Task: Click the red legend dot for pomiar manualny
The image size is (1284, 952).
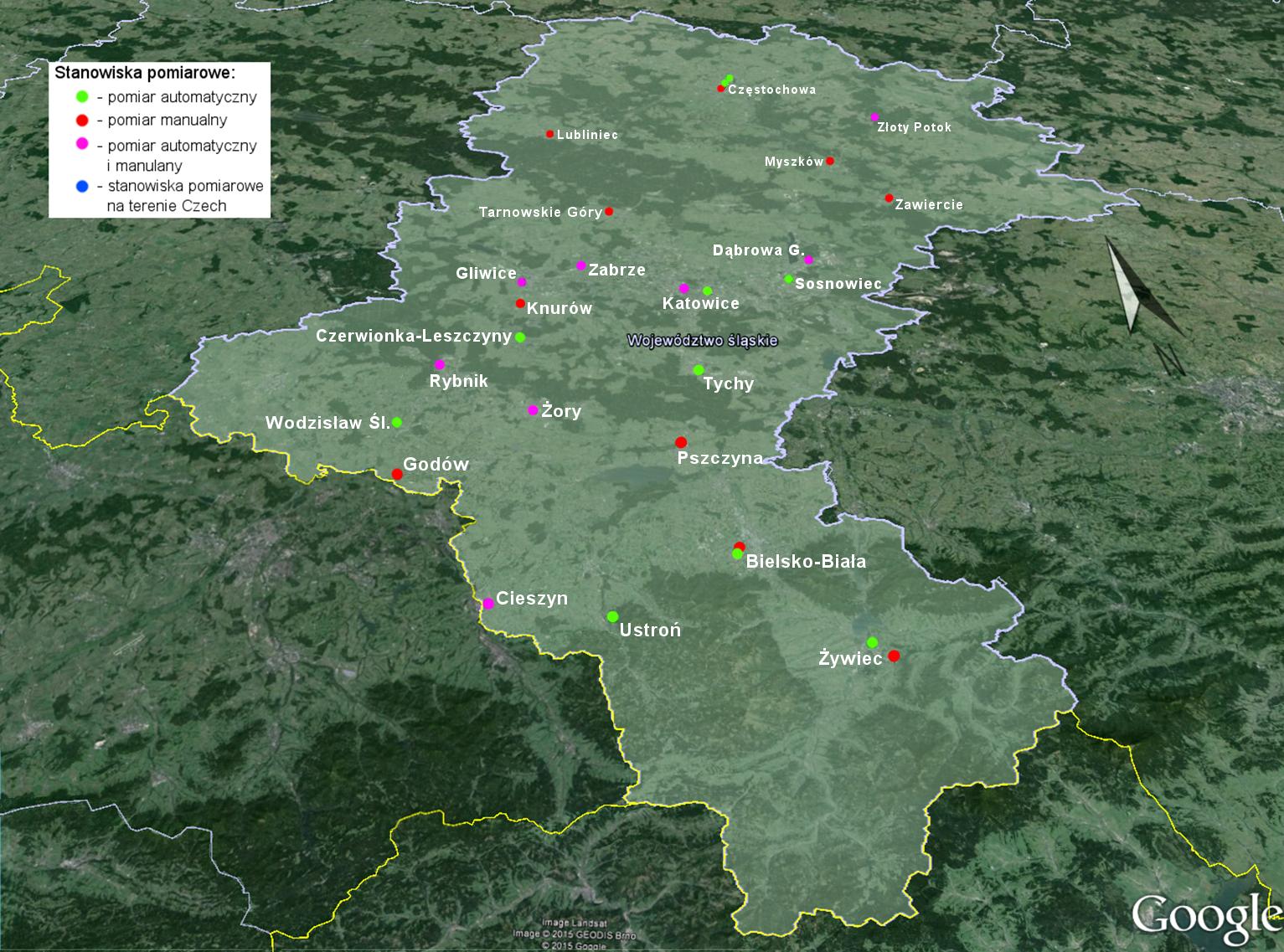Action: [82, 120]
